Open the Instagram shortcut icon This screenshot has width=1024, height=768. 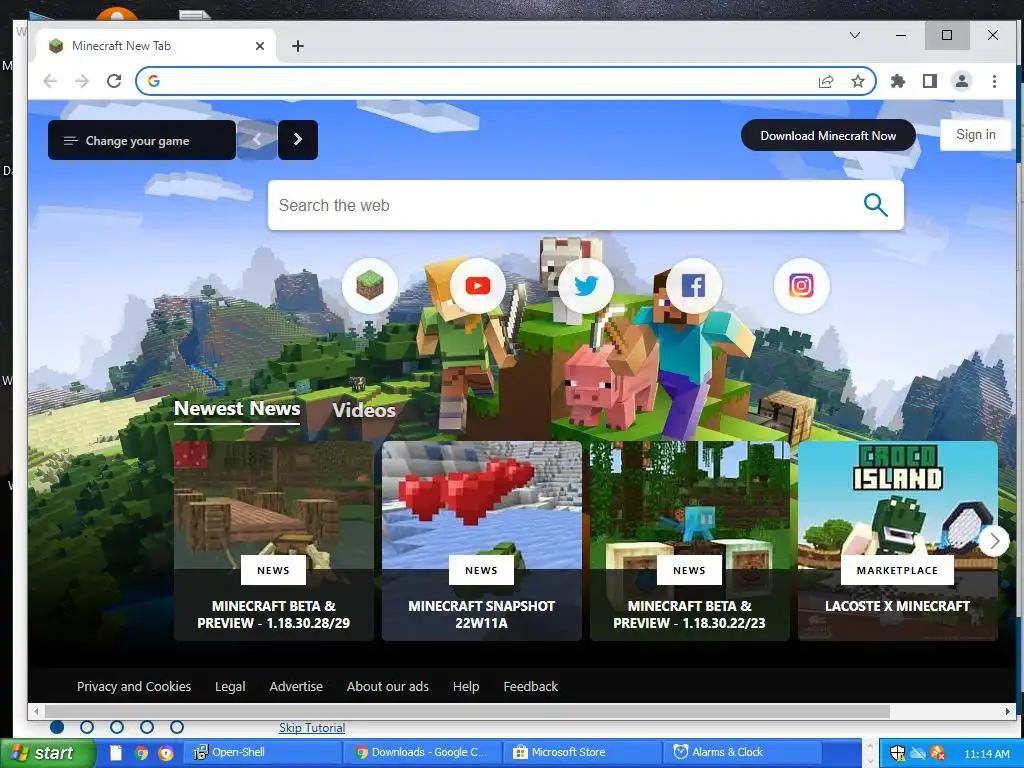point(801,285)
